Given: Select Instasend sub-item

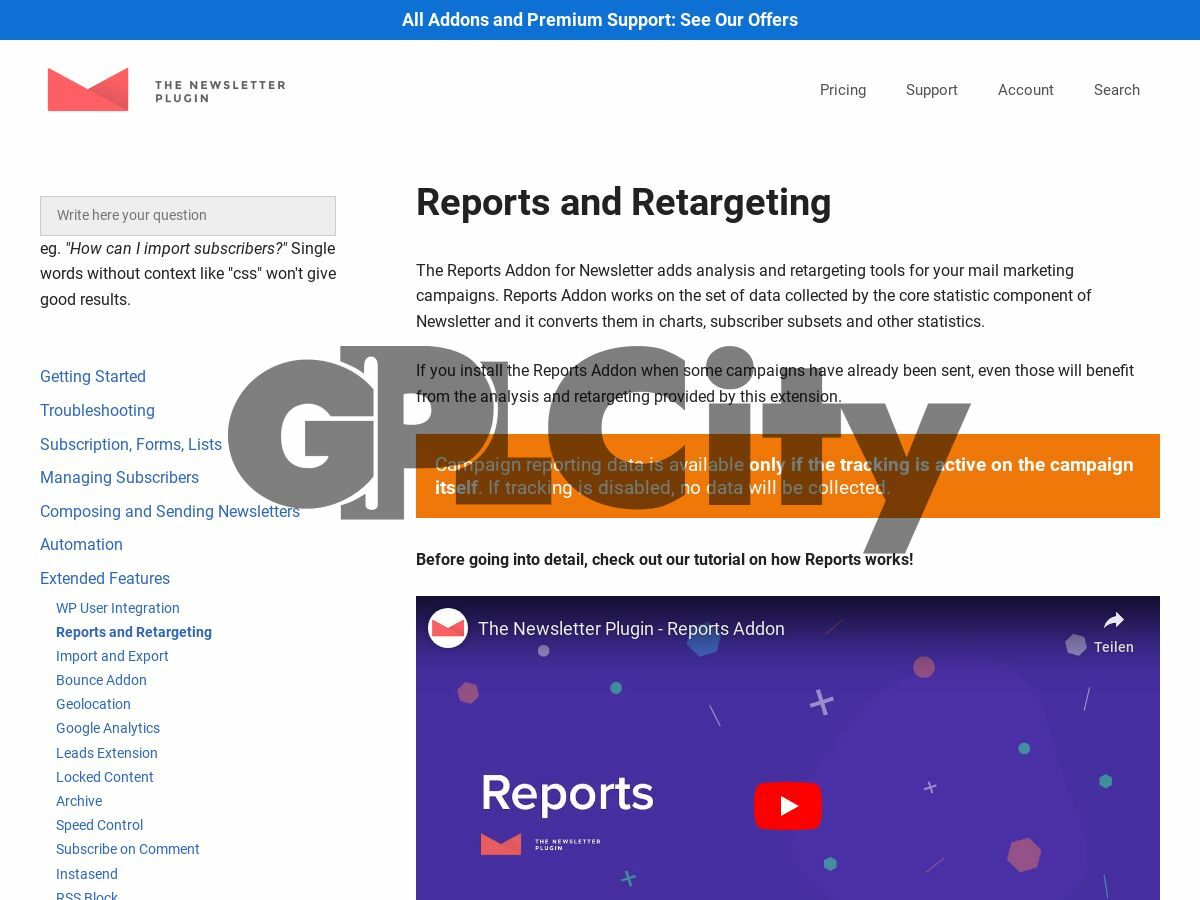Looking at the screenshot, I should point(87,874).
